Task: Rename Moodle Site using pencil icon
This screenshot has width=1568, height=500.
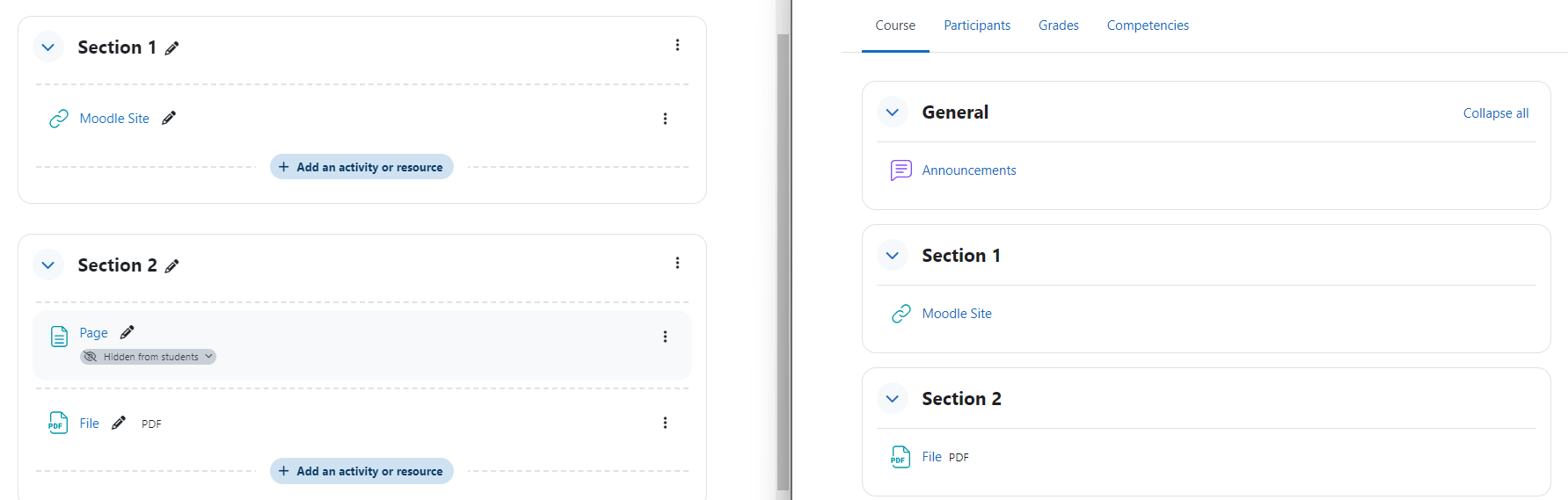Action: click(169, 118)
